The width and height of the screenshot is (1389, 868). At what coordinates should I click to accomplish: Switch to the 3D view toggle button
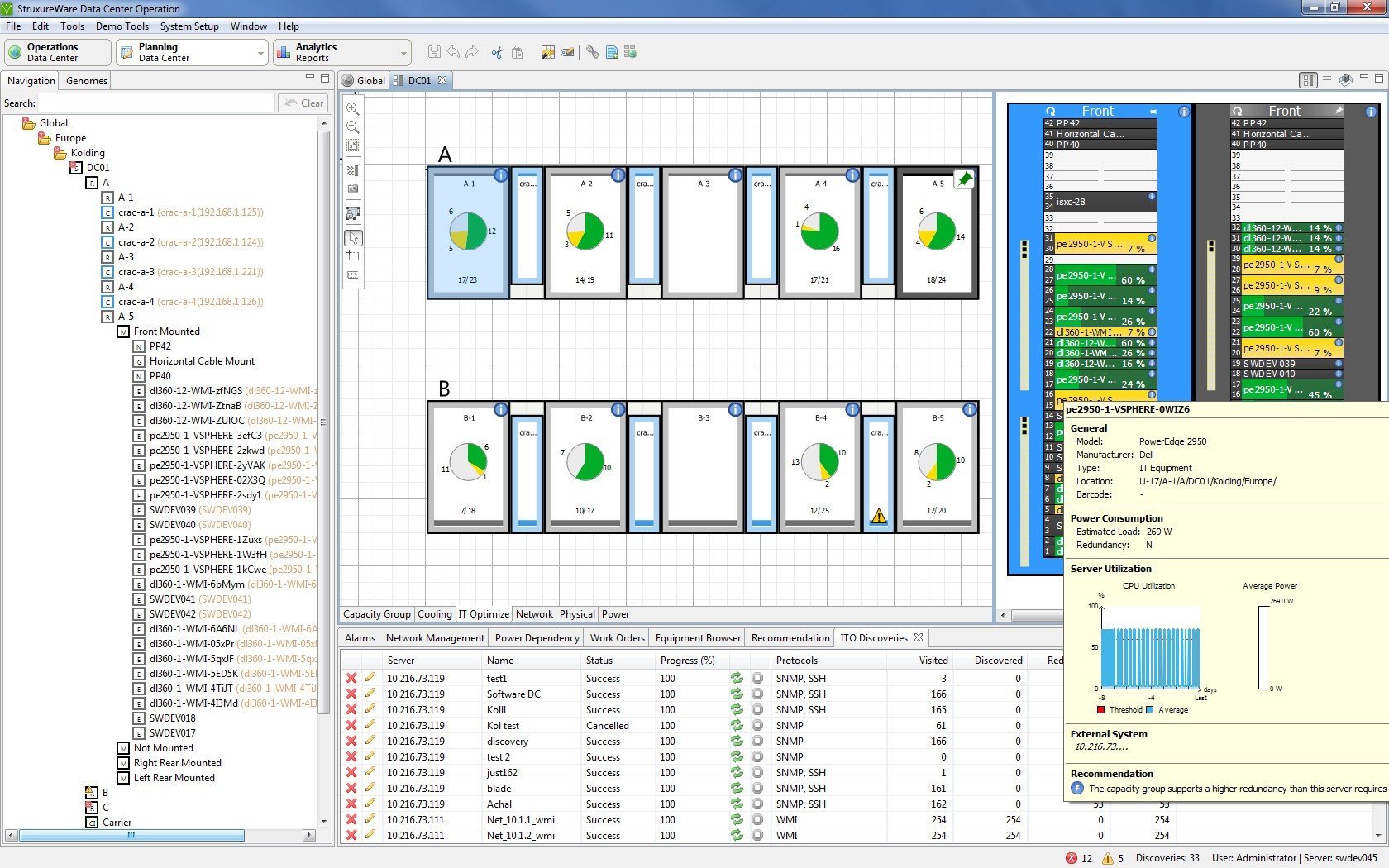pyautogui.click(x=1345, y=80)
